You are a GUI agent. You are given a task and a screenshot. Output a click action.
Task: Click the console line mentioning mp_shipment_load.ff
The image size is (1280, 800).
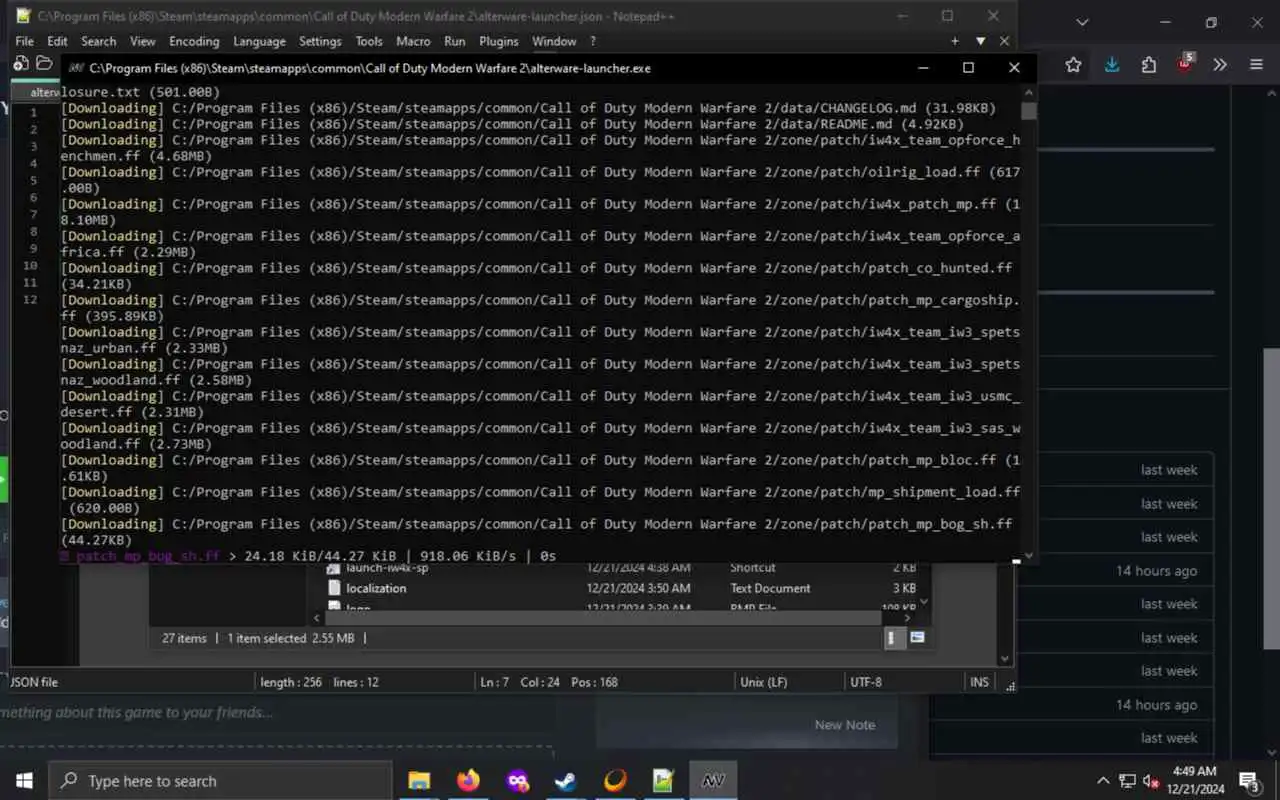(x=541, y=500)
